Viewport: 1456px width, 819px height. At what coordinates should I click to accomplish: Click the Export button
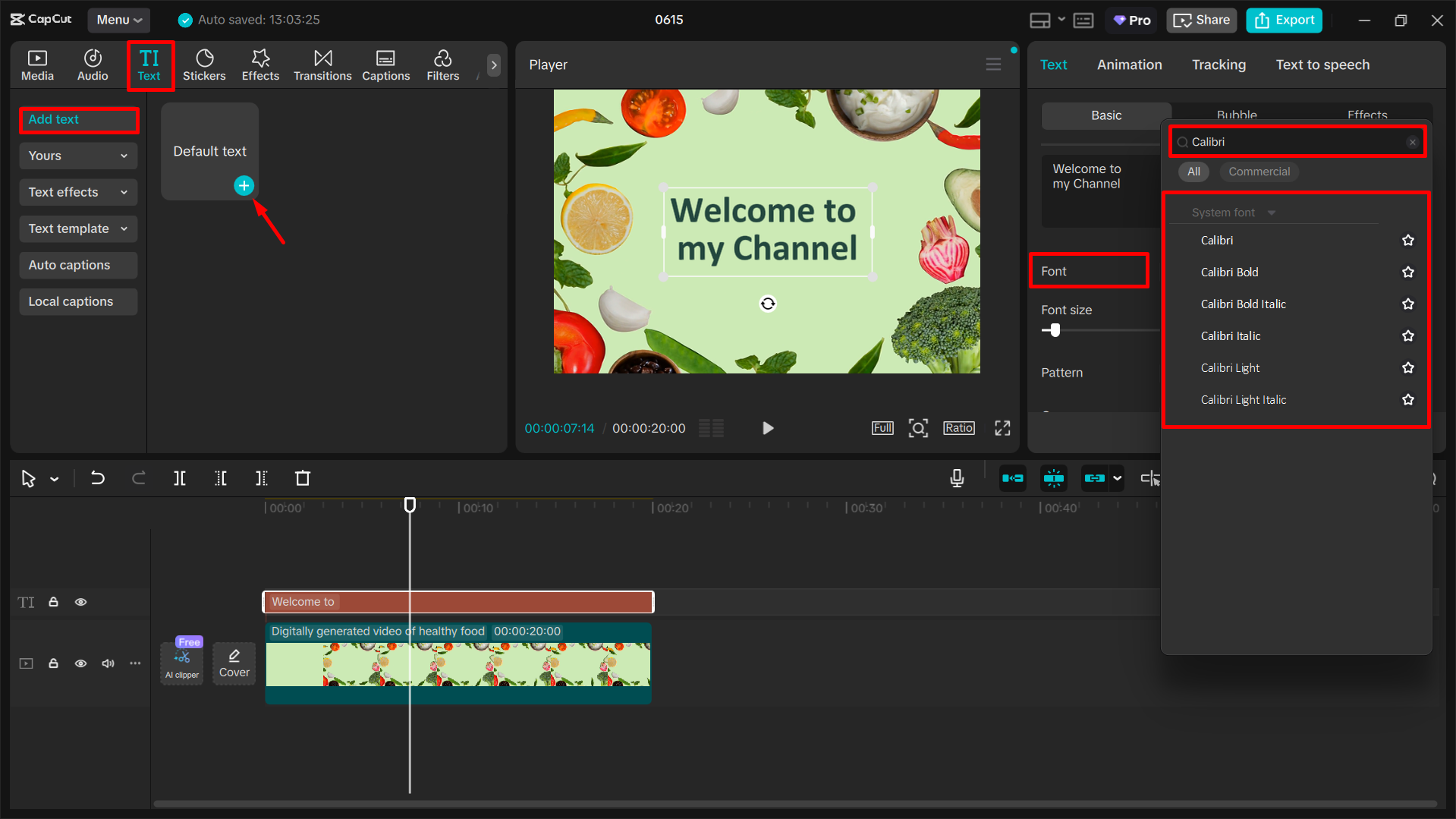[x=1283, y=20]
